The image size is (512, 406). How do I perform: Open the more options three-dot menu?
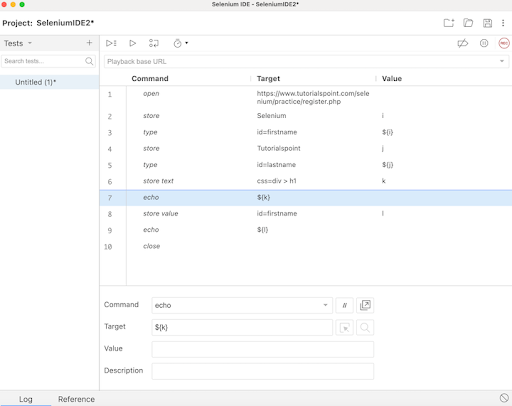(x=503, y=23)
